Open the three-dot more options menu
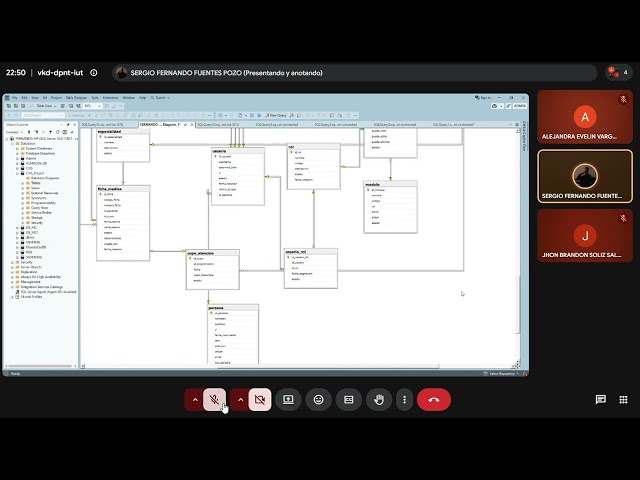This screenshot has height=480, width=640. tap(404, 400)
